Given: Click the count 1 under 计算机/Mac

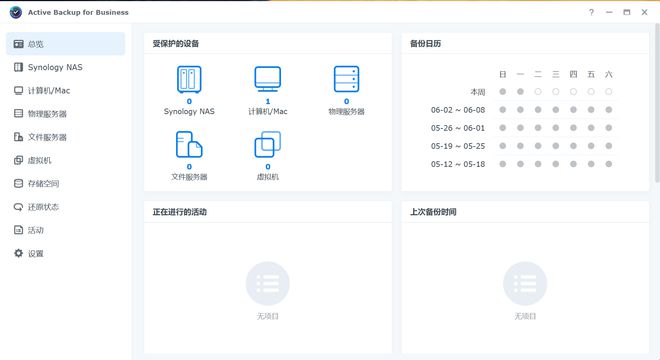Looking at the screenshot, I should click(x=268, y=101).
